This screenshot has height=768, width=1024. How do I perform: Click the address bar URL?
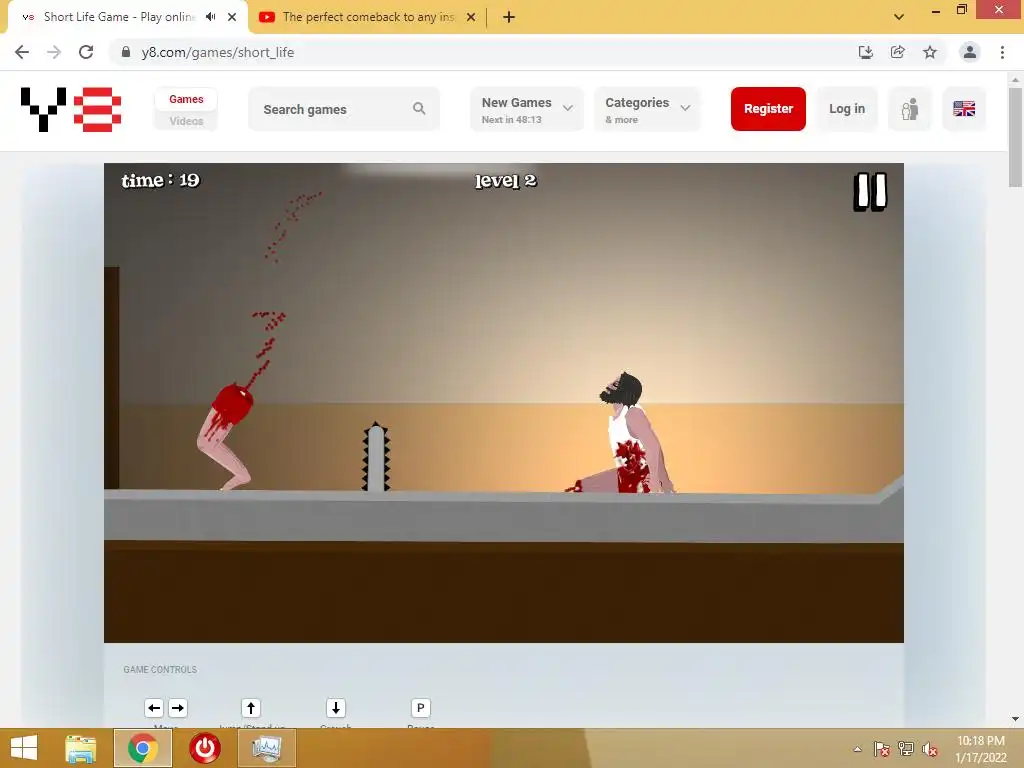point(217,52)
